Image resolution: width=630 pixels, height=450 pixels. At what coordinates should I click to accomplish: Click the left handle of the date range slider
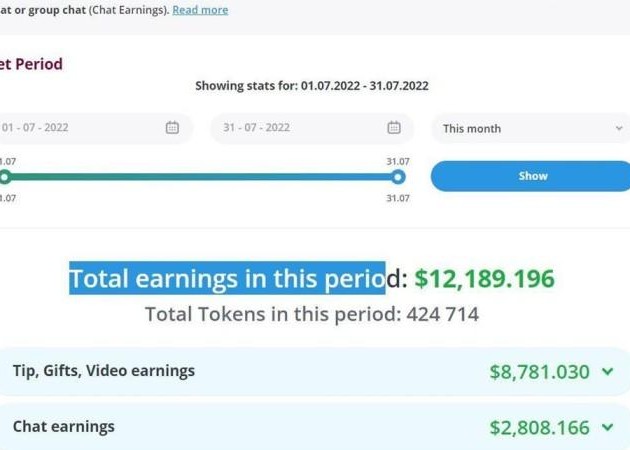[4, 177]
